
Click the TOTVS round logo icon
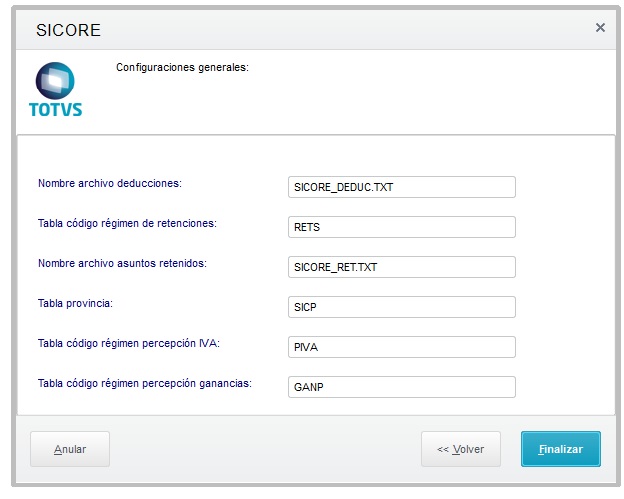[x=55, y=80]
